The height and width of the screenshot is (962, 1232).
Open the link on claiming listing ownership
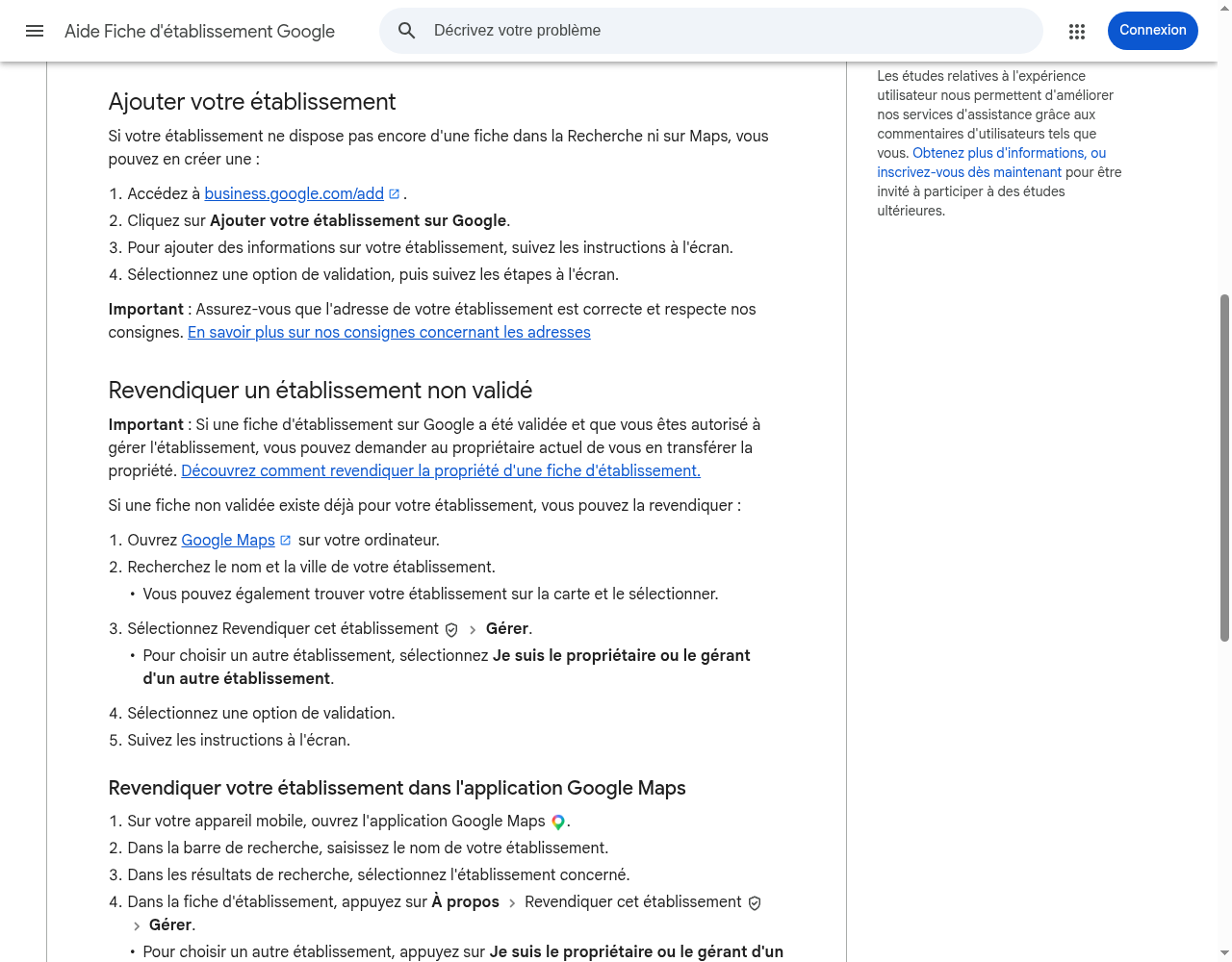(x=441, y=471)
